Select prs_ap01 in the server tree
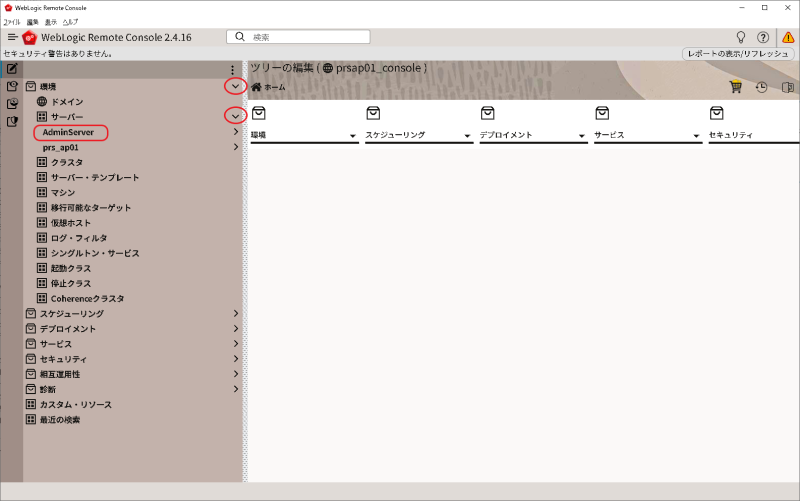This screenshot has height=501, width=800. point(61,147)
